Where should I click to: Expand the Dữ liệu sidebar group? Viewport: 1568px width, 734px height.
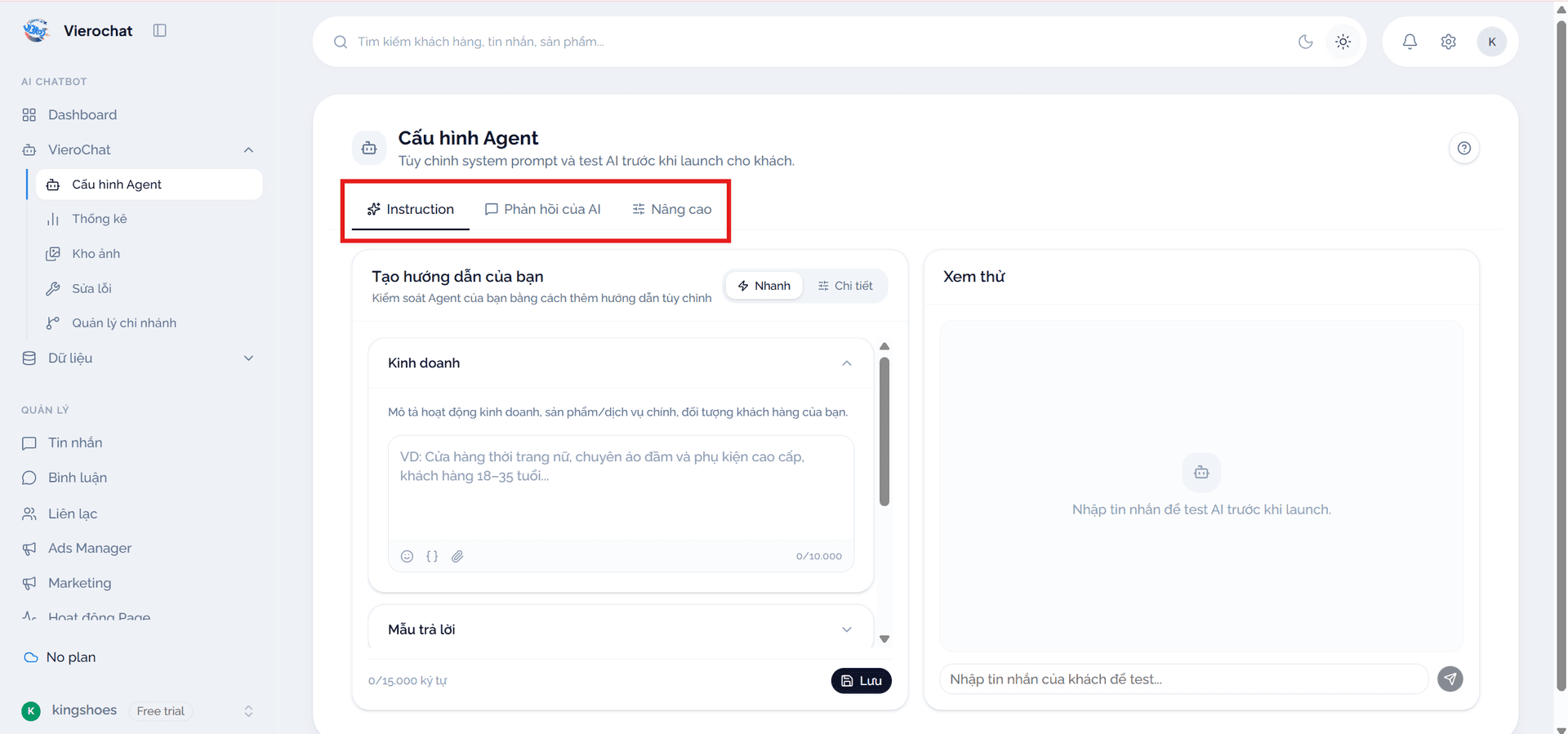[x=248, y=358]
